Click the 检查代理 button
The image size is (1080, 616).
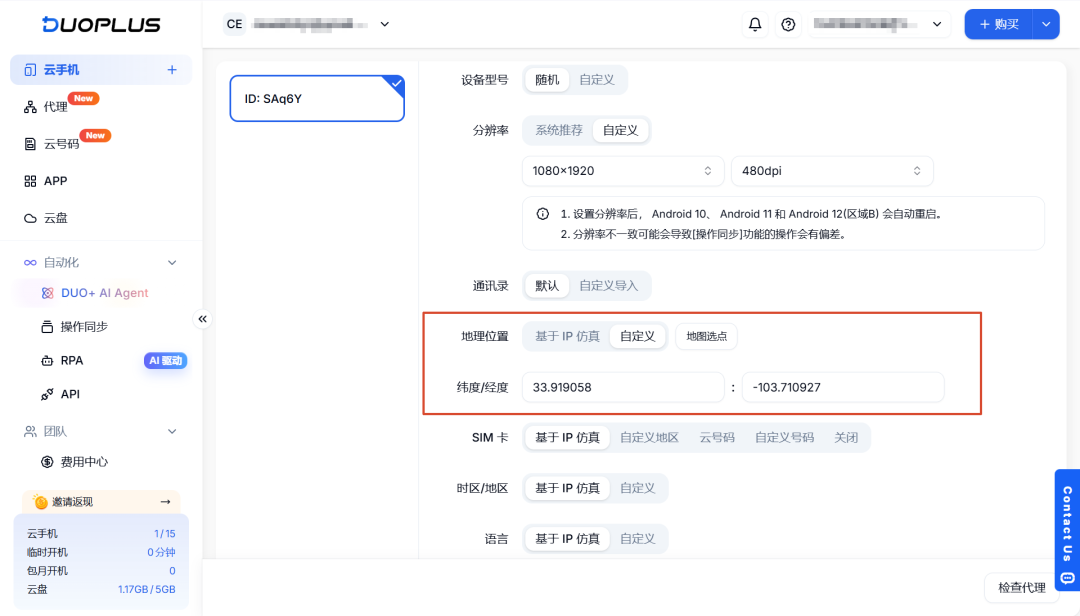coord(1021,588)
